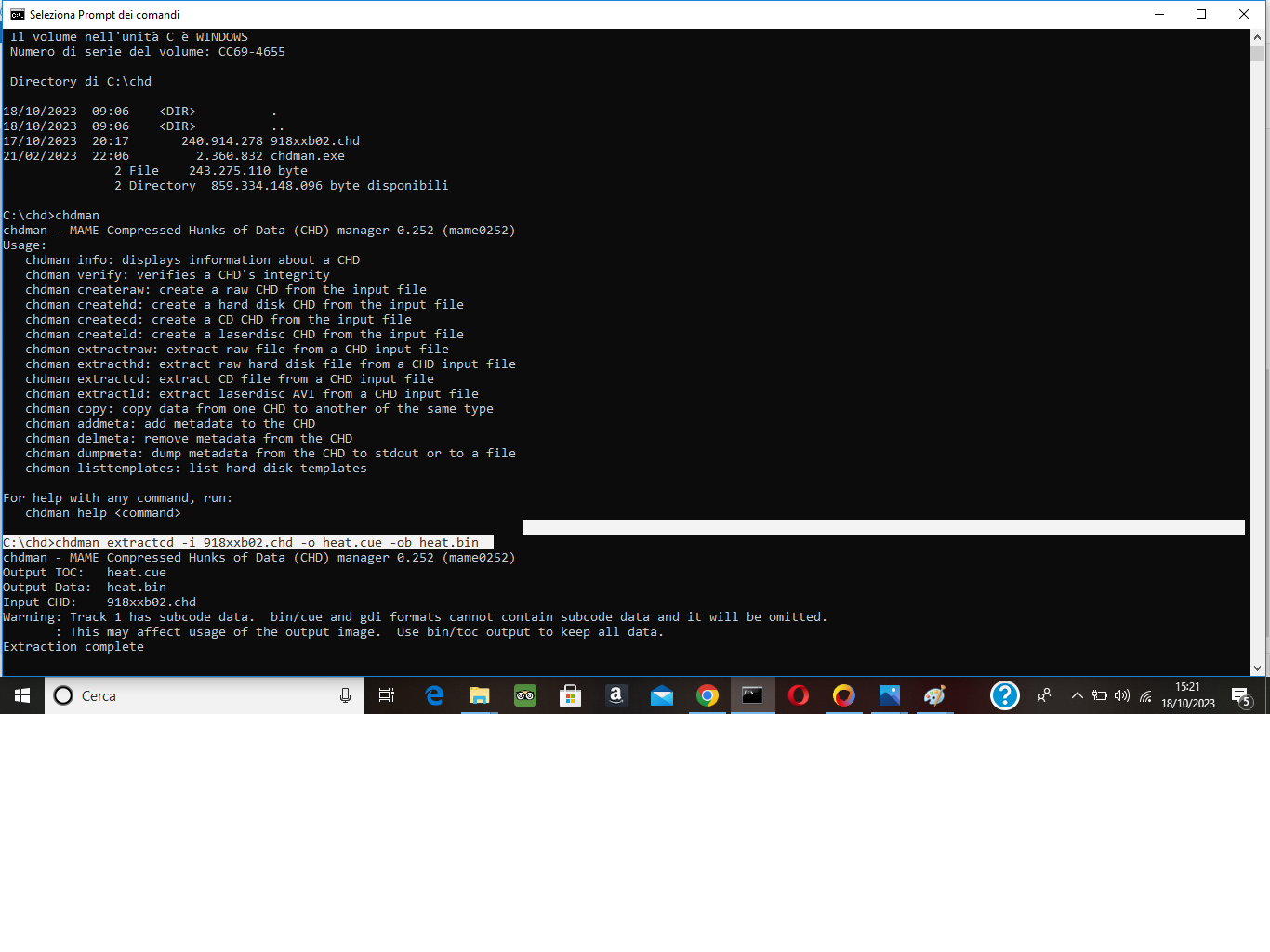This screenshot has width=1270, height=952.
Task: Open the notification action center
Action: (1240, 695)
